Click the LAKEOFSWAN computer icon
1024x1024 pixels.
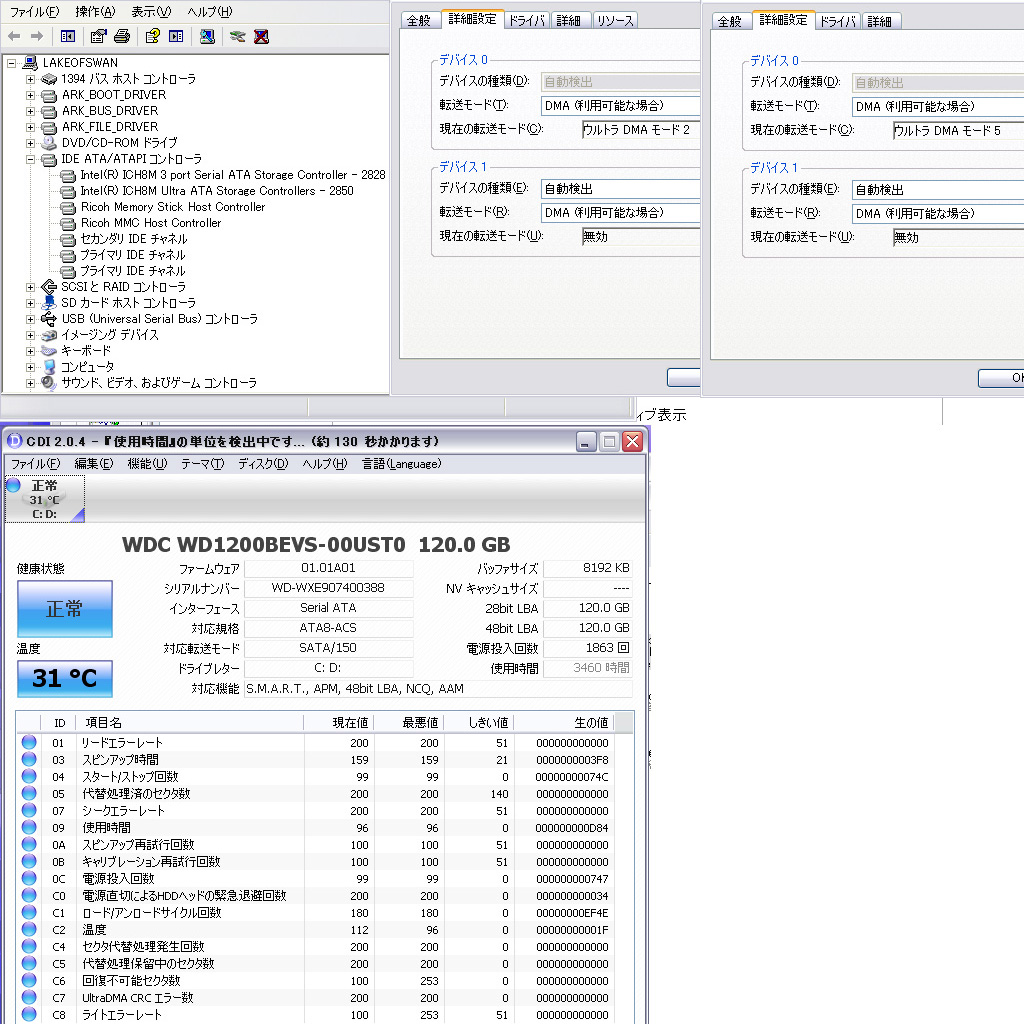(30, 63)
